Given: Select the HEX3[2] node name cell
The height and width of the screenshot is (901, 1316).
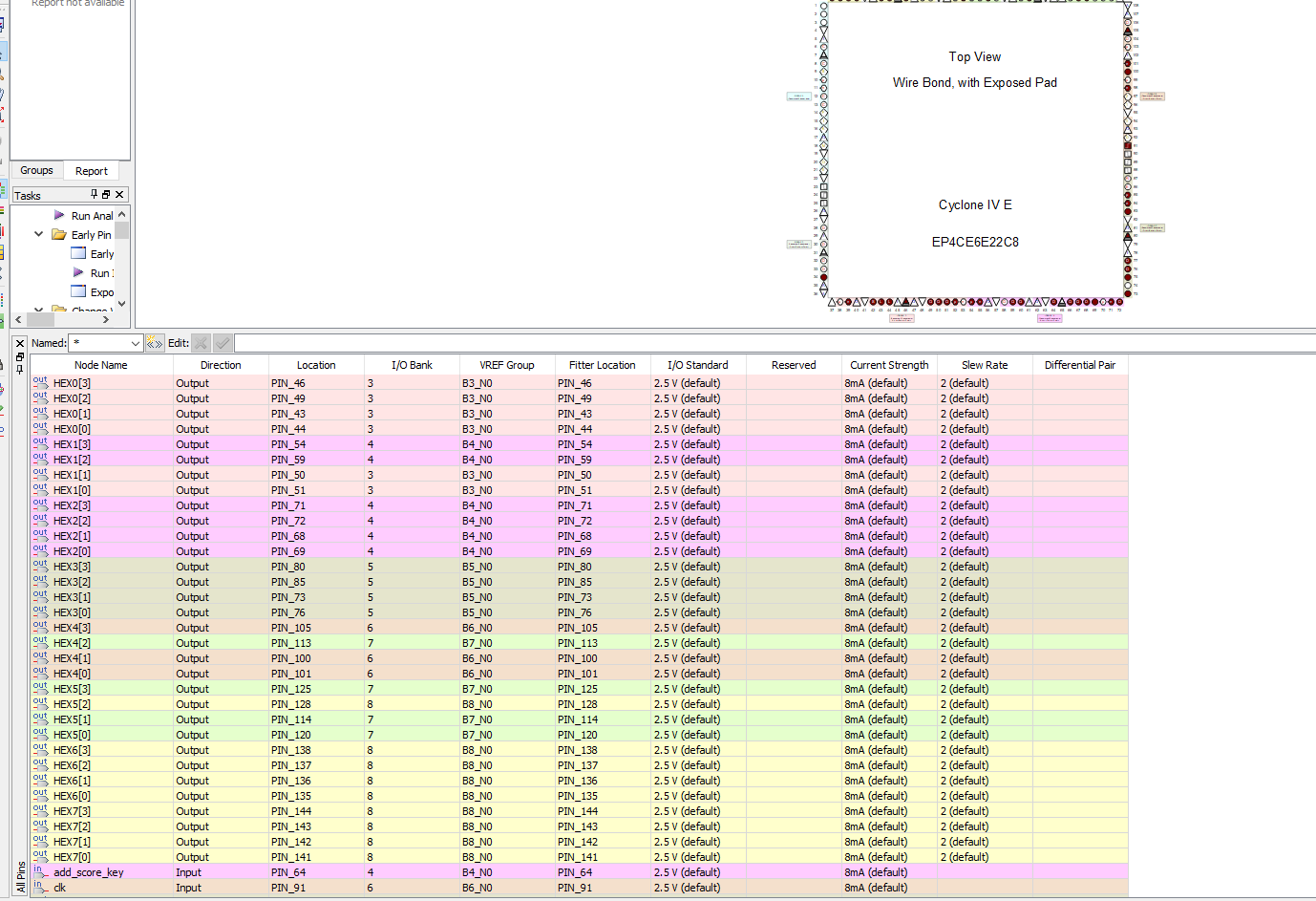Looking at the screenshot, I should click(101, 581).
